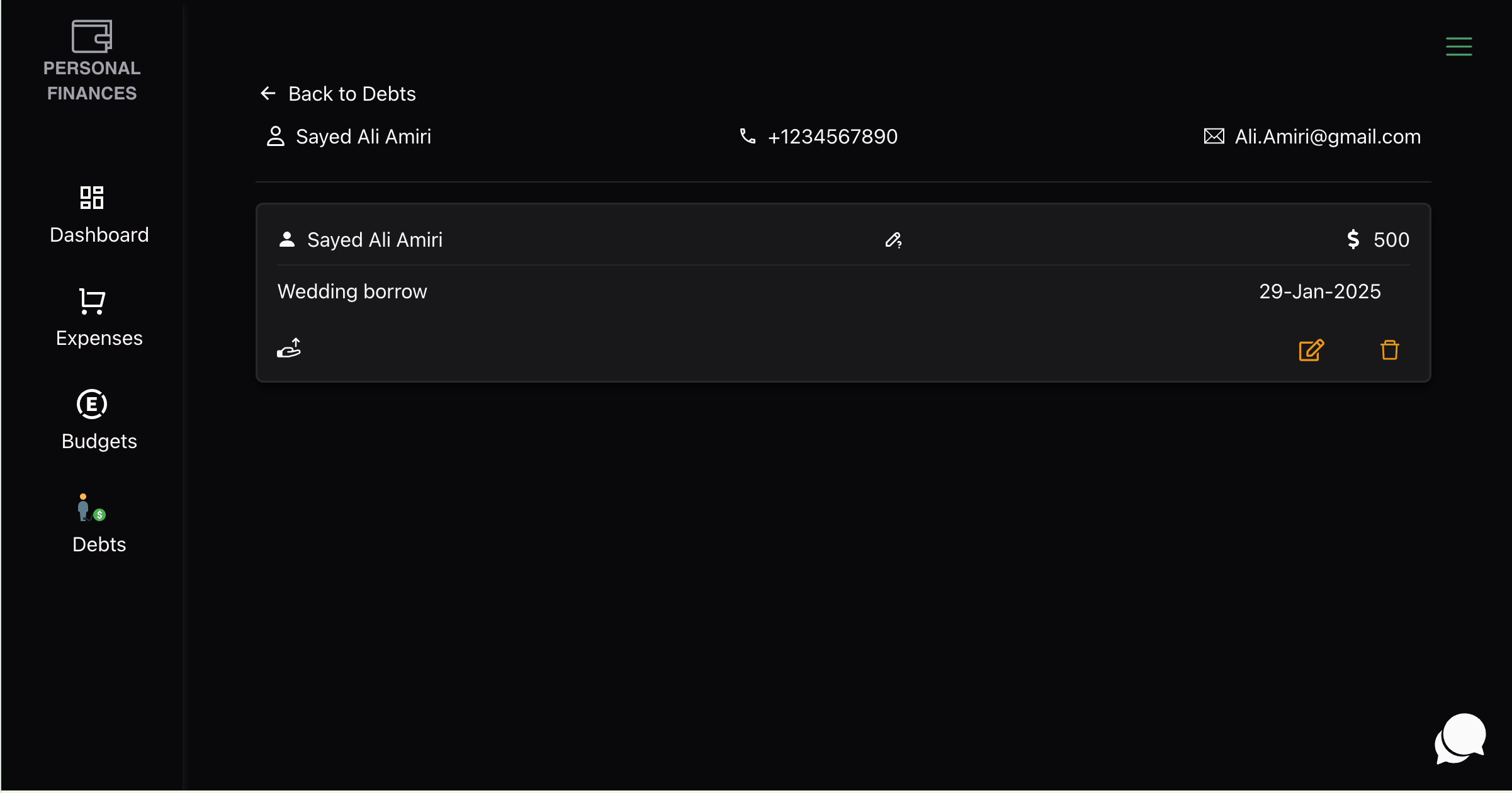Viewport: 1512px width, 793px height.
Task: Click the email envelope icon
Action: 1214,136
